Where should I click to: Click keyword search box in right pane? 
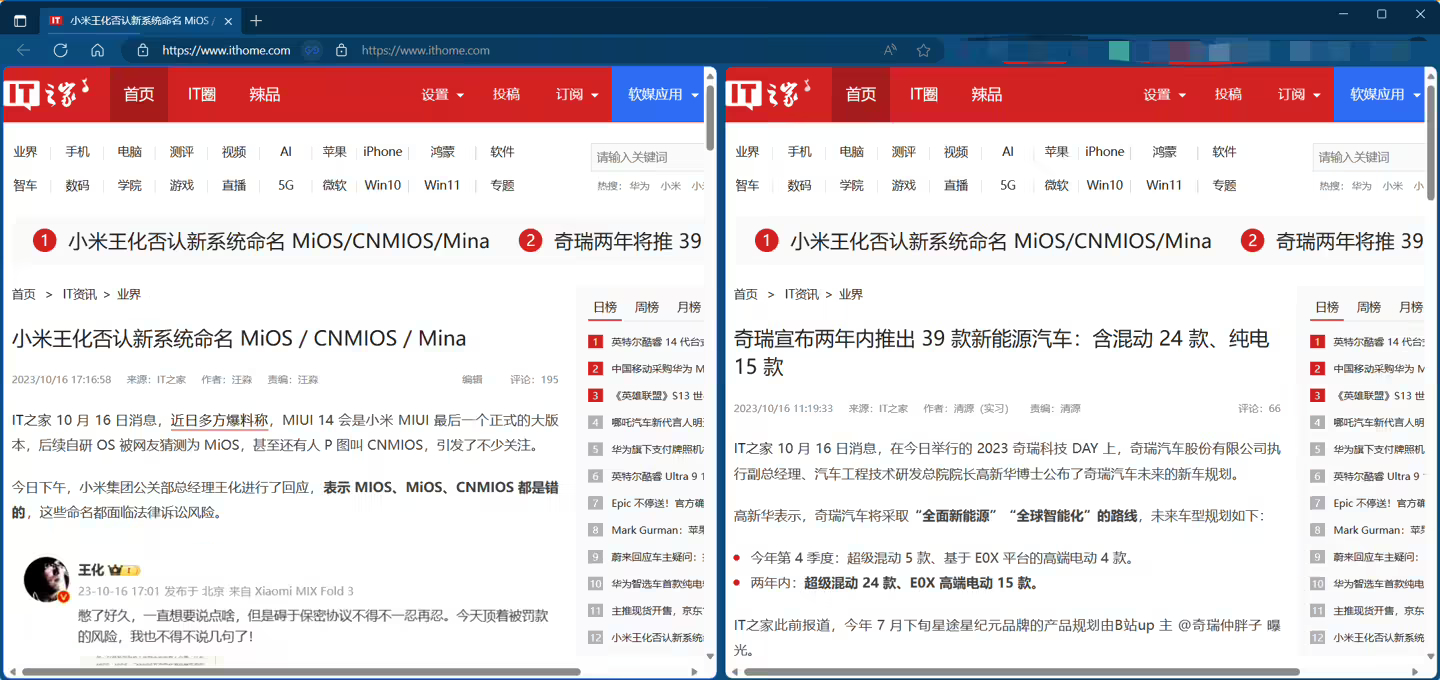click(1369, 157)
